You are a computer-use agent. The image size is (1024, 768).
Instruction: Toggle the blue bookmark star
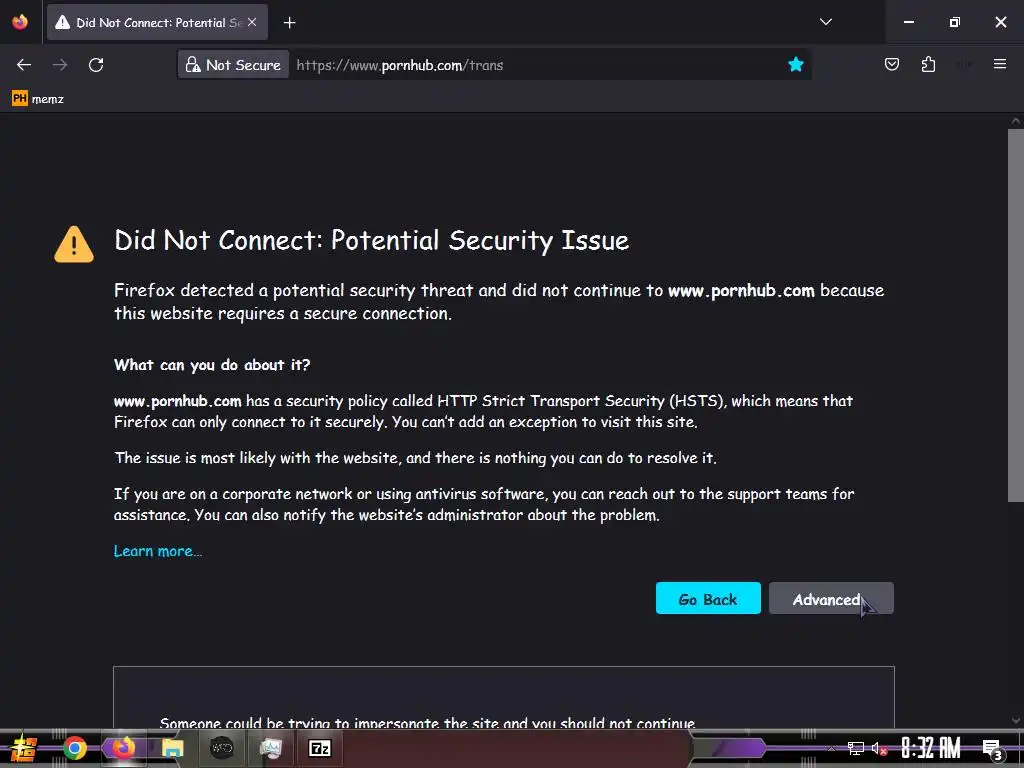point(795,64)
